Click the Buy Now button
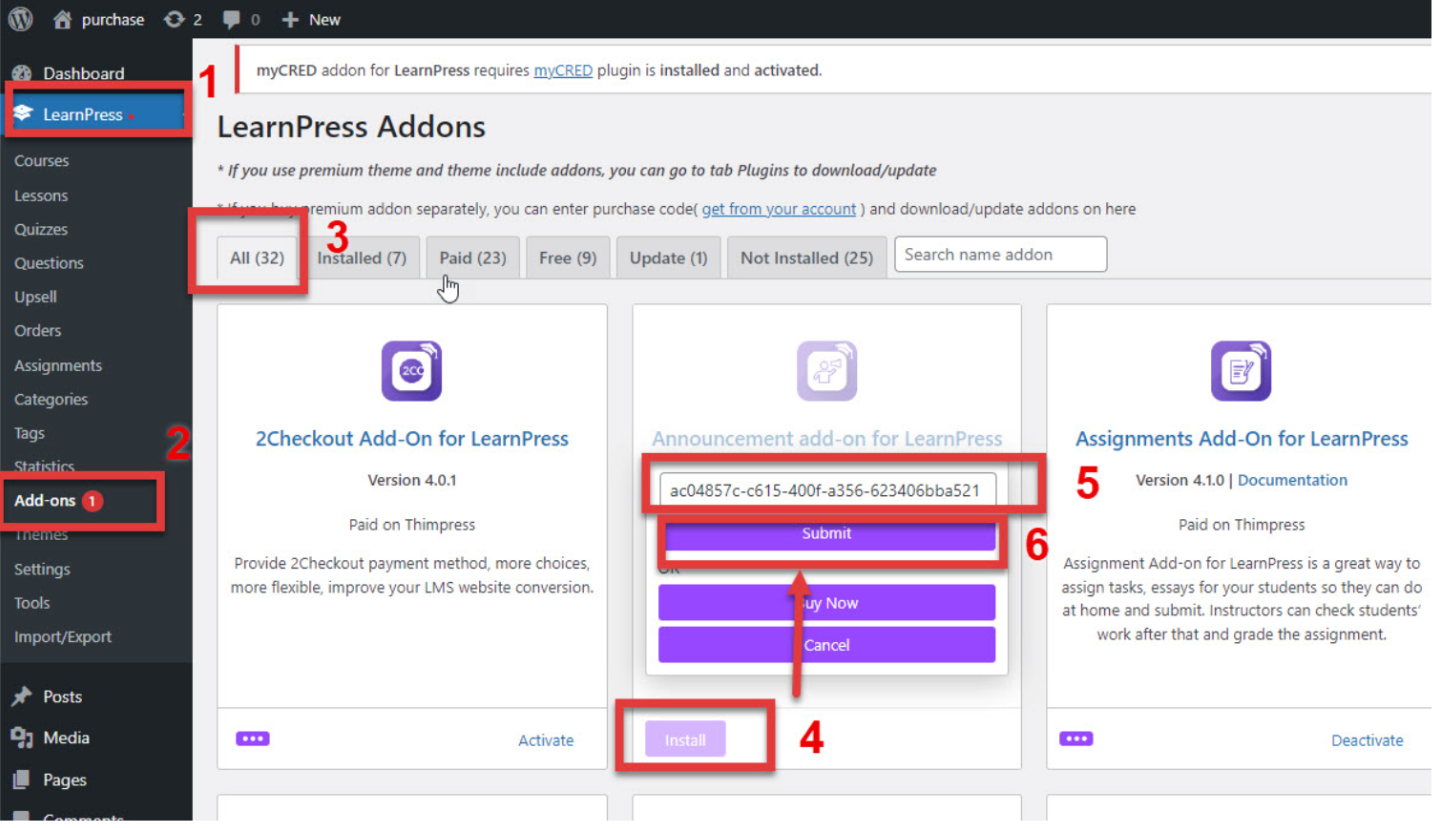 pyautogui.click(x=827, y=603)
